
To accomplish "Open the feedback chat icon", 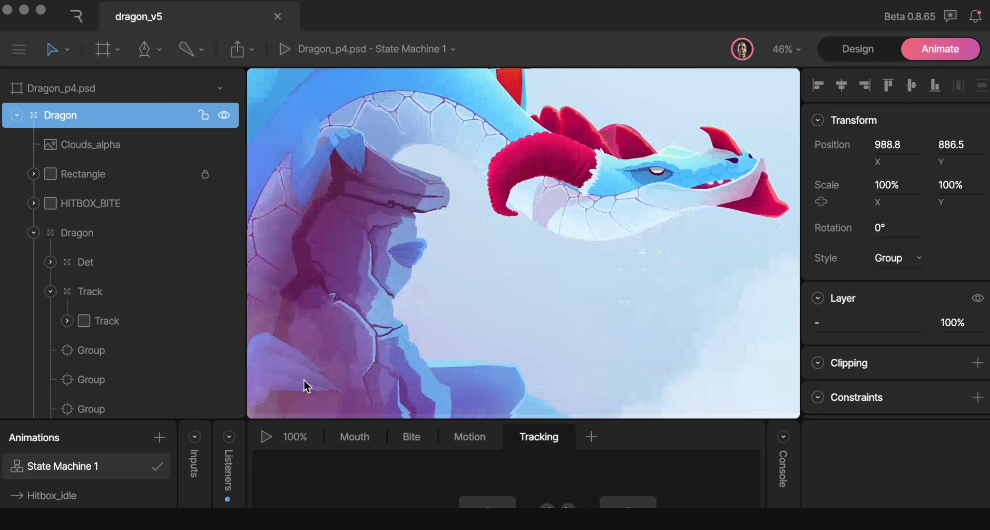I will coord(950,16).
